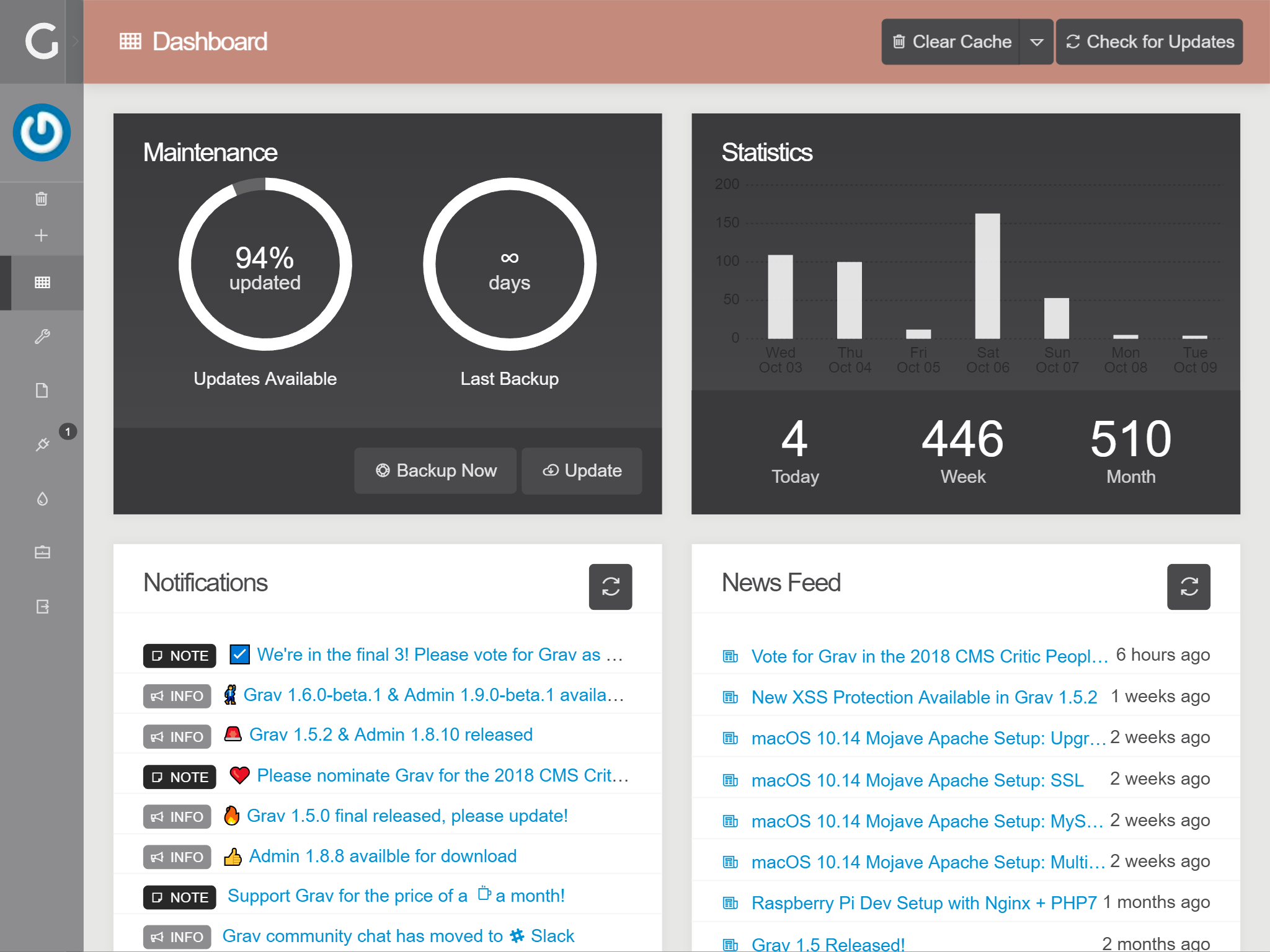Image resolution: width=1270 pixels, height=952 pixels.
Task: Open Plugins via the plug icon
Action: 42,444
